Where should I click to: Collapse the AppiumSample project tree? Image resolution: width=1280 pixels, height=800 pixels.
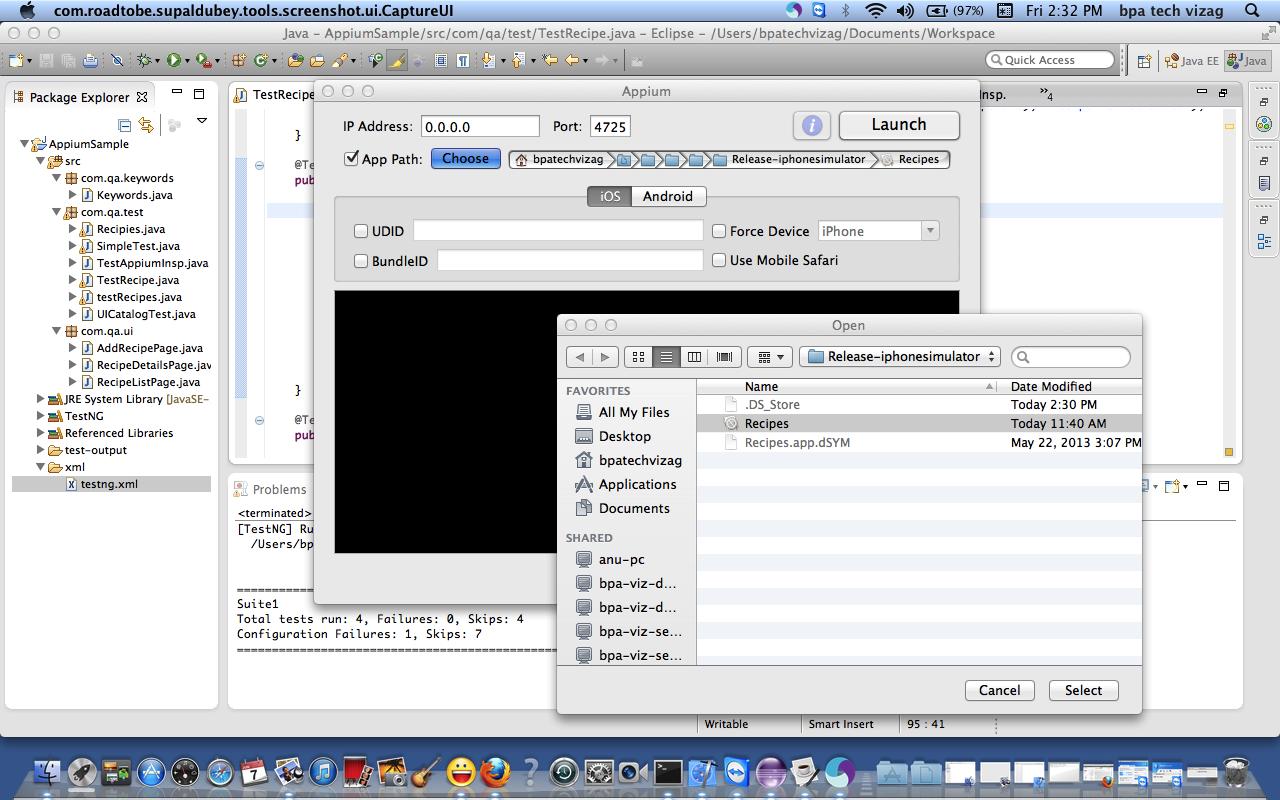[x=25, y=144]
